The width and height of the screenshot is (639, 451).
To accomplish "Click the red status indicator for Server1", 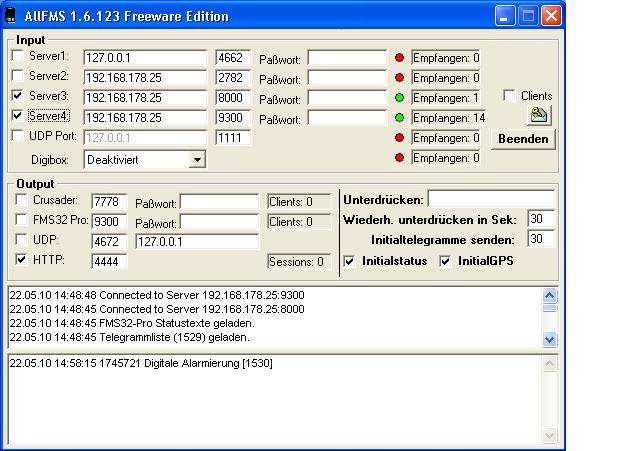I will pyautogui.click(x=399, y=57).
